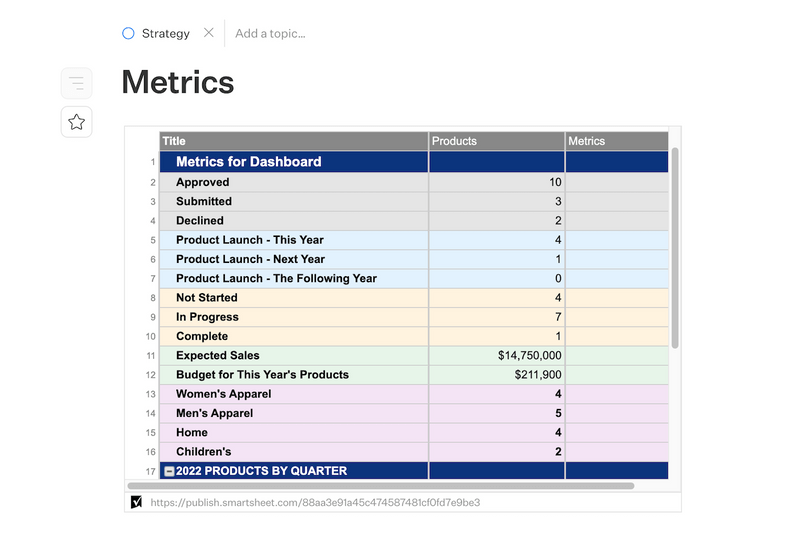This screenshot has height=544, width=800.
Task: Open the Strategy topic tag
Action: tap(165, 33)
